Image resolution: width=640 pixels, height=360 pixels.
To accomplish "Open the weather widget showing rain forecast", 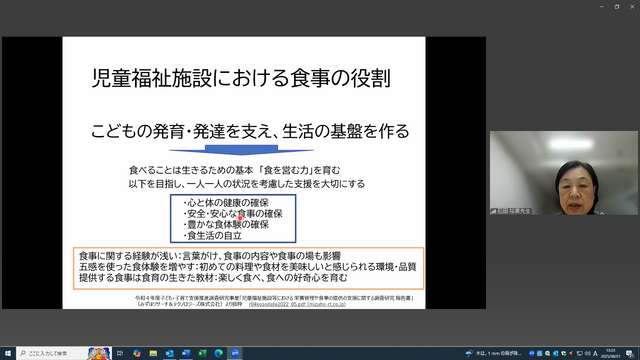I will [x=493, y=353].
